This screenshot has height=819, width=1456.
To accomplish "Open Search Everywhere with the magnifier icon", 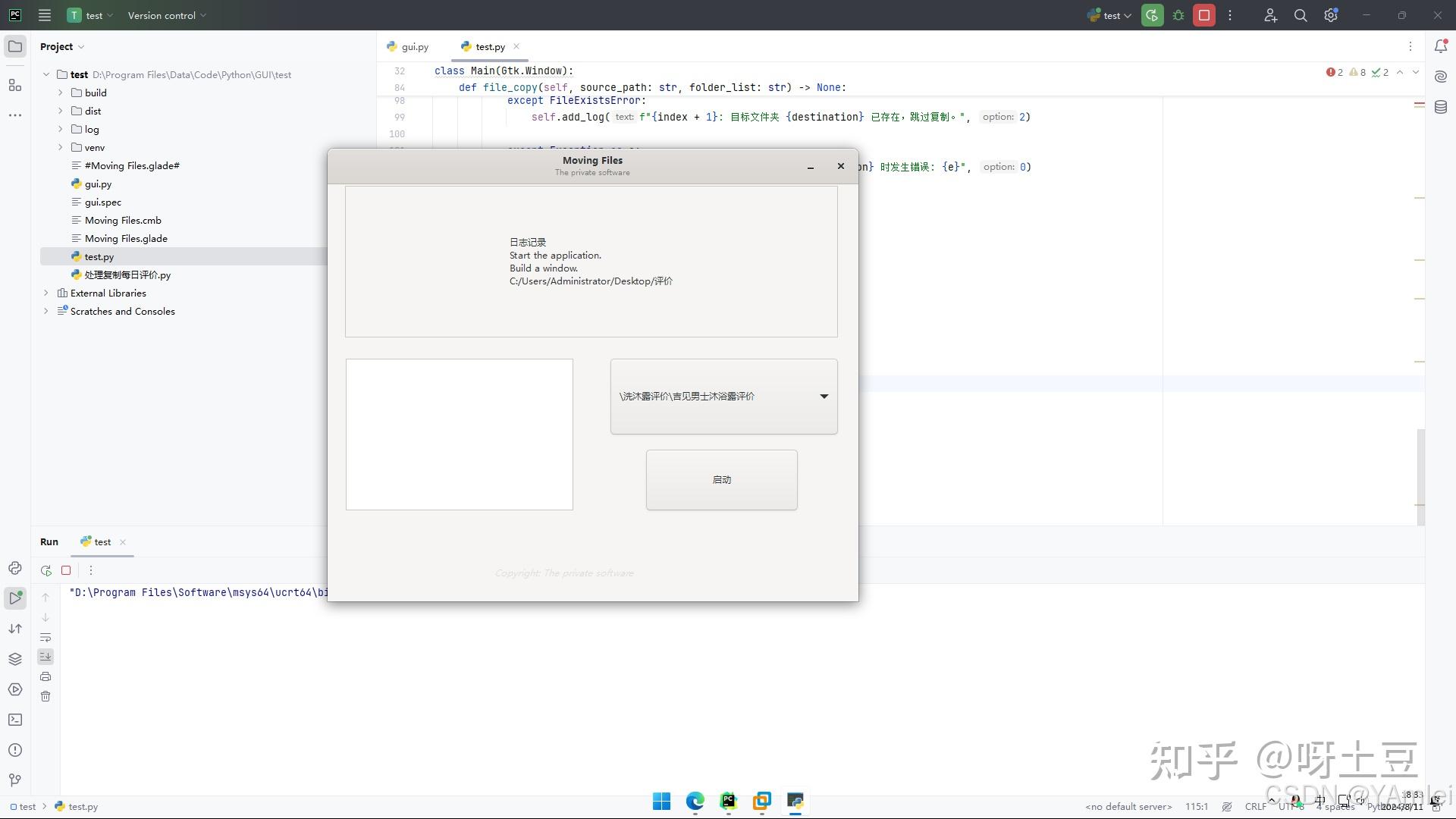I will (x=1300, y=15).
